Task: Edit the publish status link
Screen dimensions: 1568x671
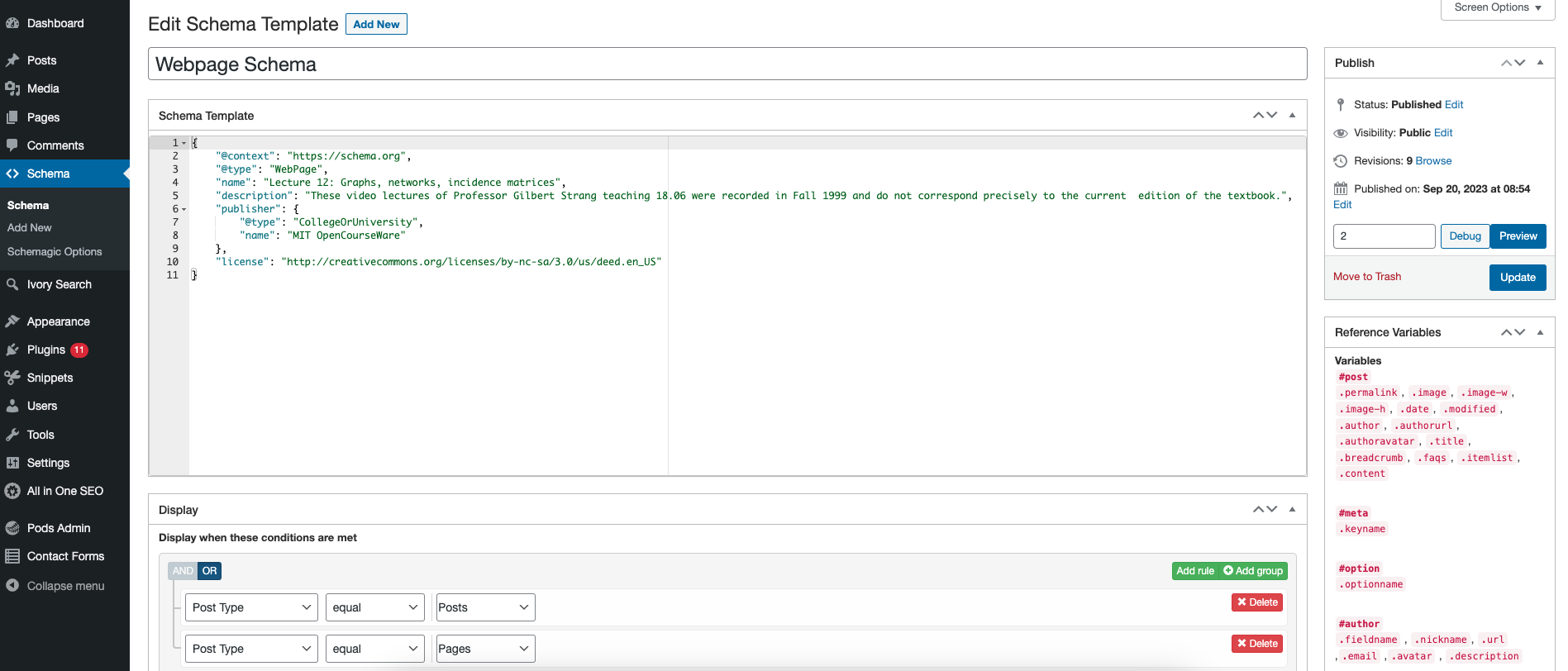Action: pos(1454,105)
